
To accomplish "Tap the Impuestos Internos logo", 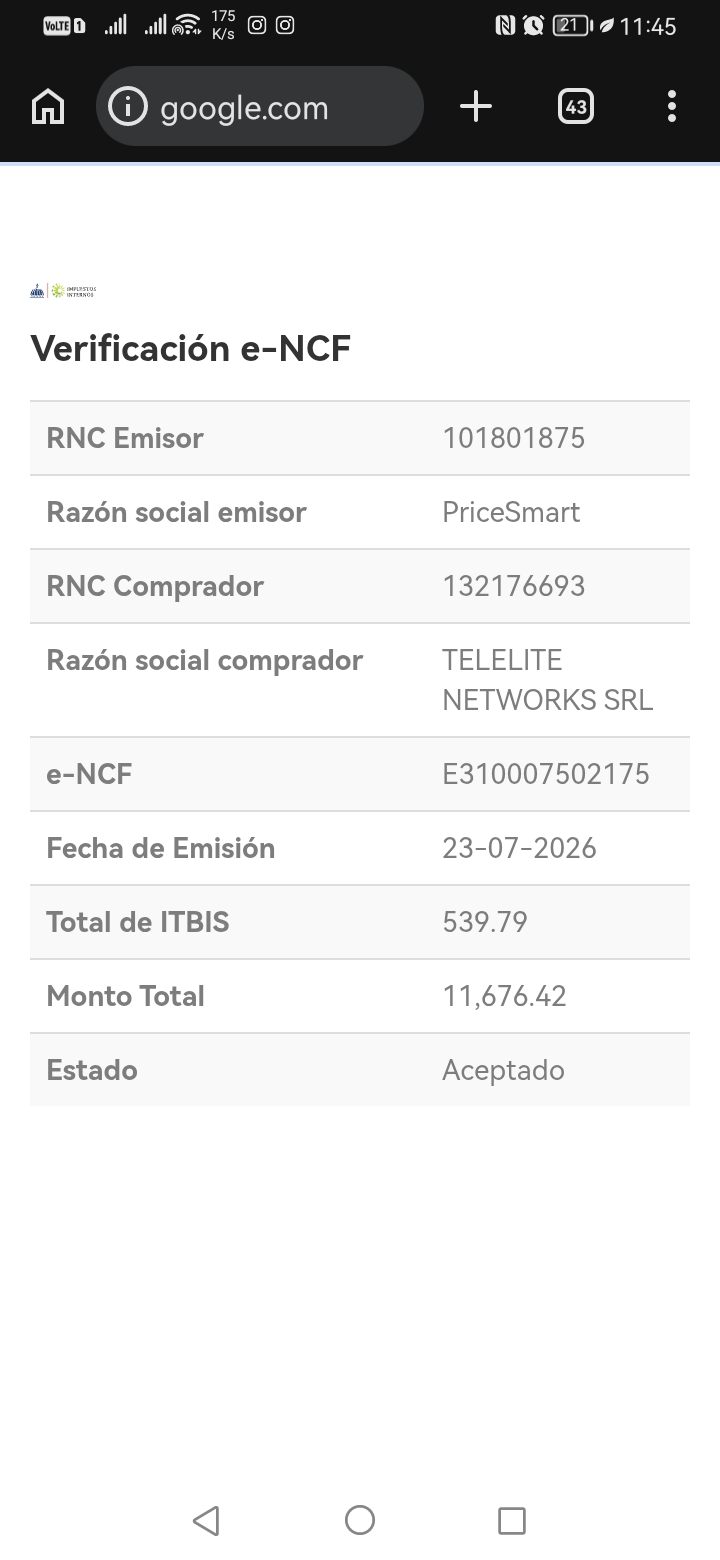I will pos(63,291).
